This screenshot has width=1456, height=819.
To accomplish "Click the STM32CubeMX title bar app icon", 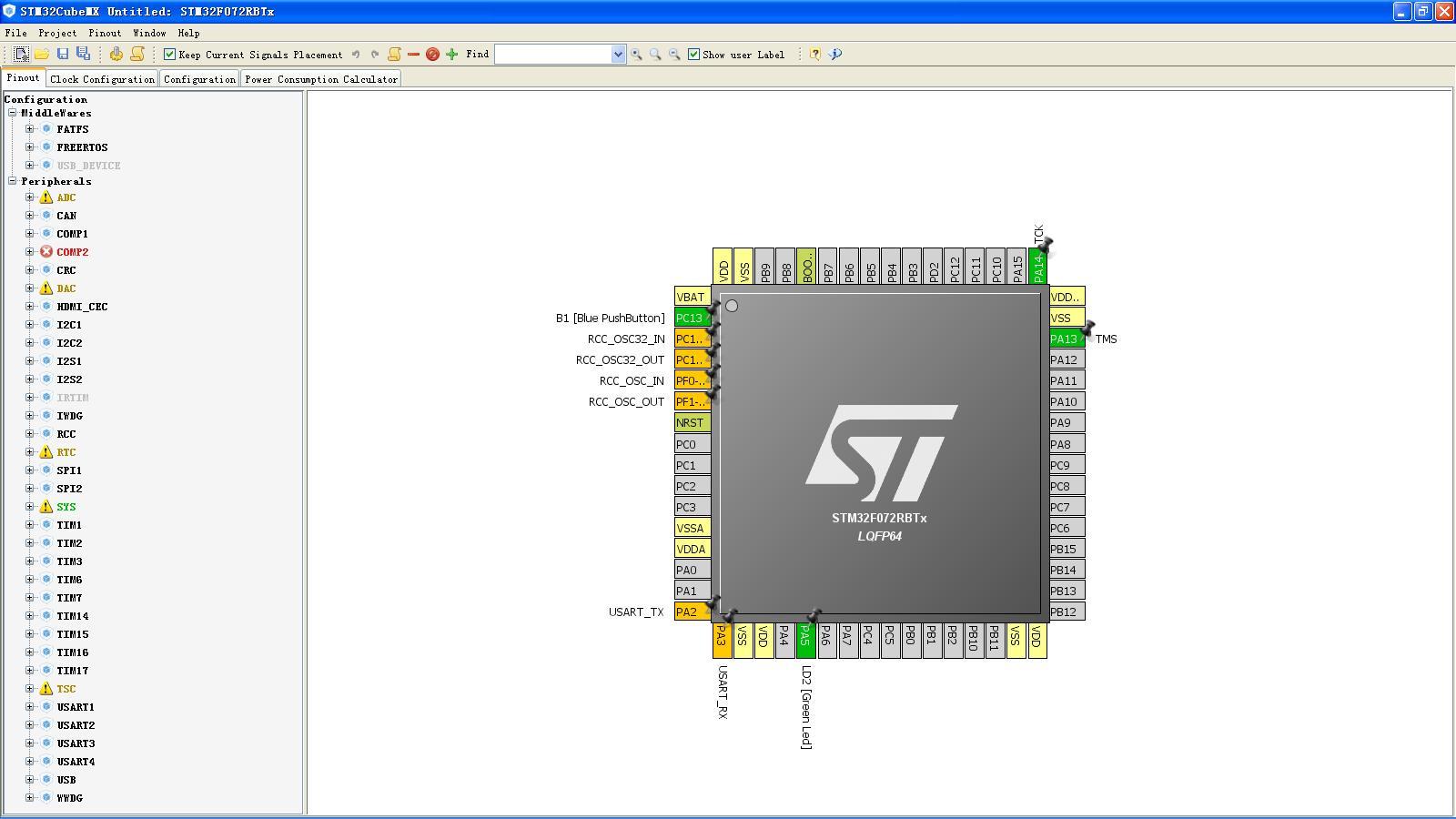I will [x=9, y=11].
